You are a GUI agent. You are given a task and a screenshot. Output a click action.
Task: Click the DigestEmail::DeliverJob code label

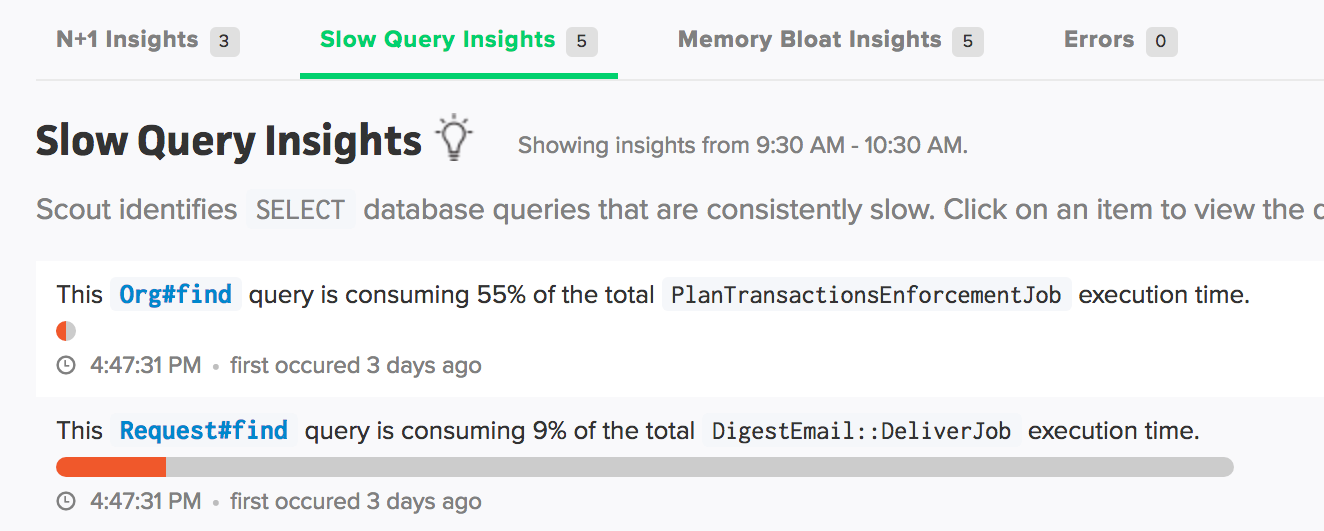pyautogui.click(x=861, y=431)
